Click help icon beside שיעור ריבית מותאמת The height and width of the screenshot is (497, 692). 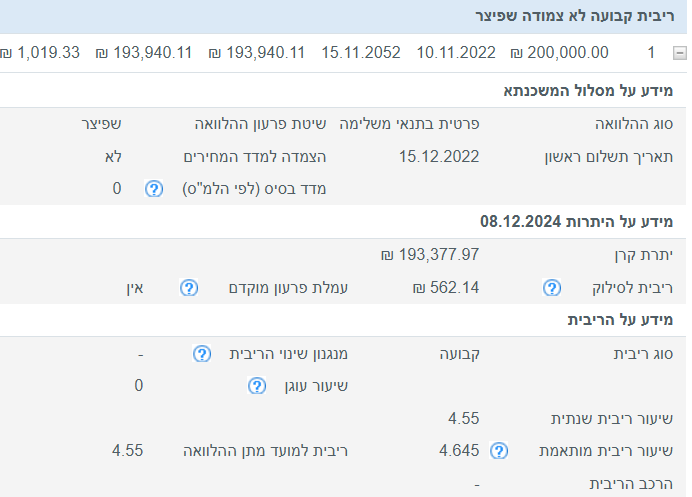click(498, 451)
